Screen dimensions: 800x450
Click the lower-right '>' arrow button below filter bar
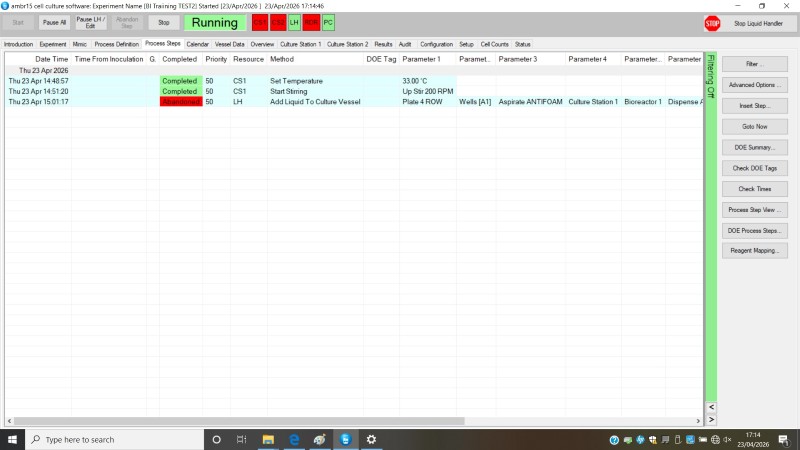pos(711,419)
